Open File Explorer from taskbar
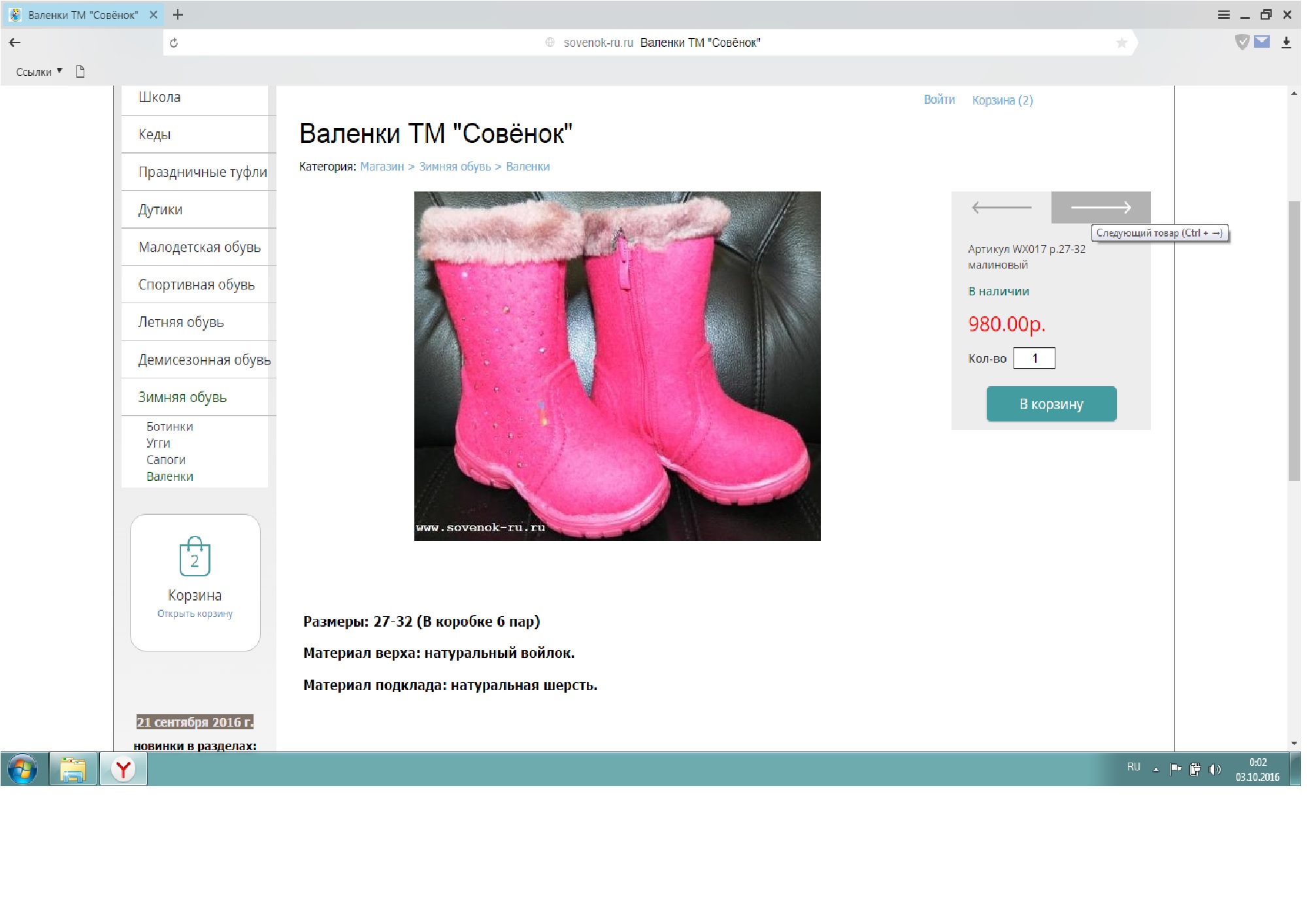Viewport: 1307px width, 924px height. coord(73,769)
